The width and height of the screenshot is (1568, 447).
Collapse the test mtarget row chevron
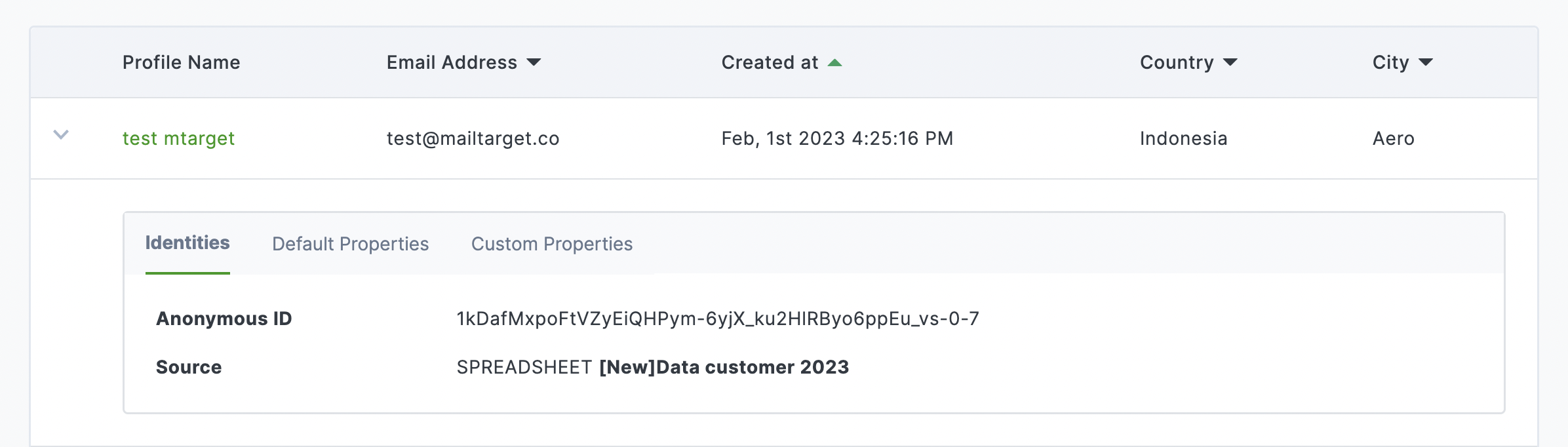coord(61,135)
